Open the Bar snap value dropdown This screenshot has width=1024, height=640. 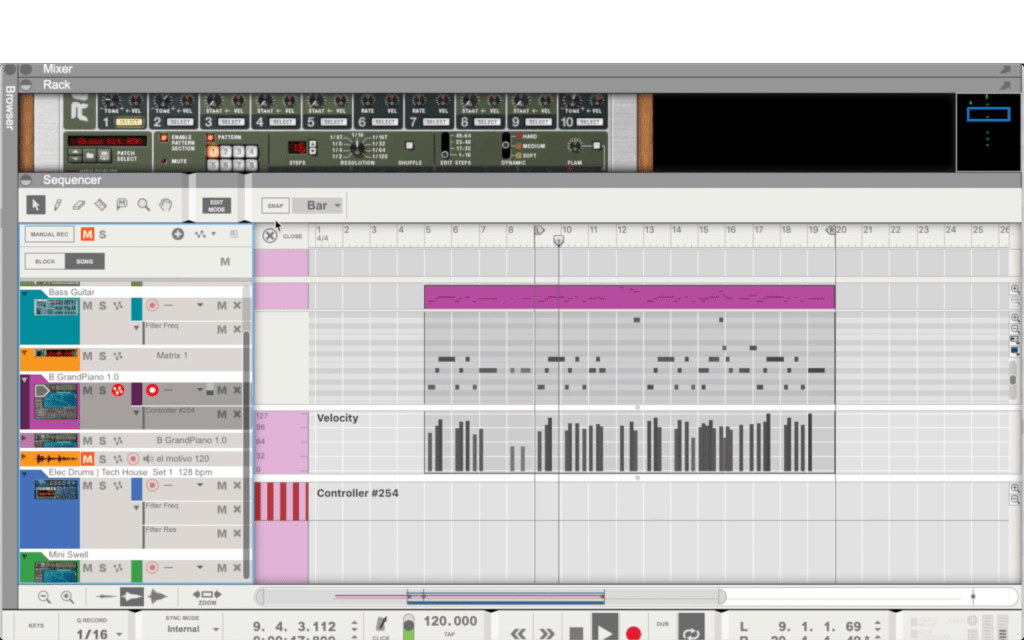coord(323,206)
